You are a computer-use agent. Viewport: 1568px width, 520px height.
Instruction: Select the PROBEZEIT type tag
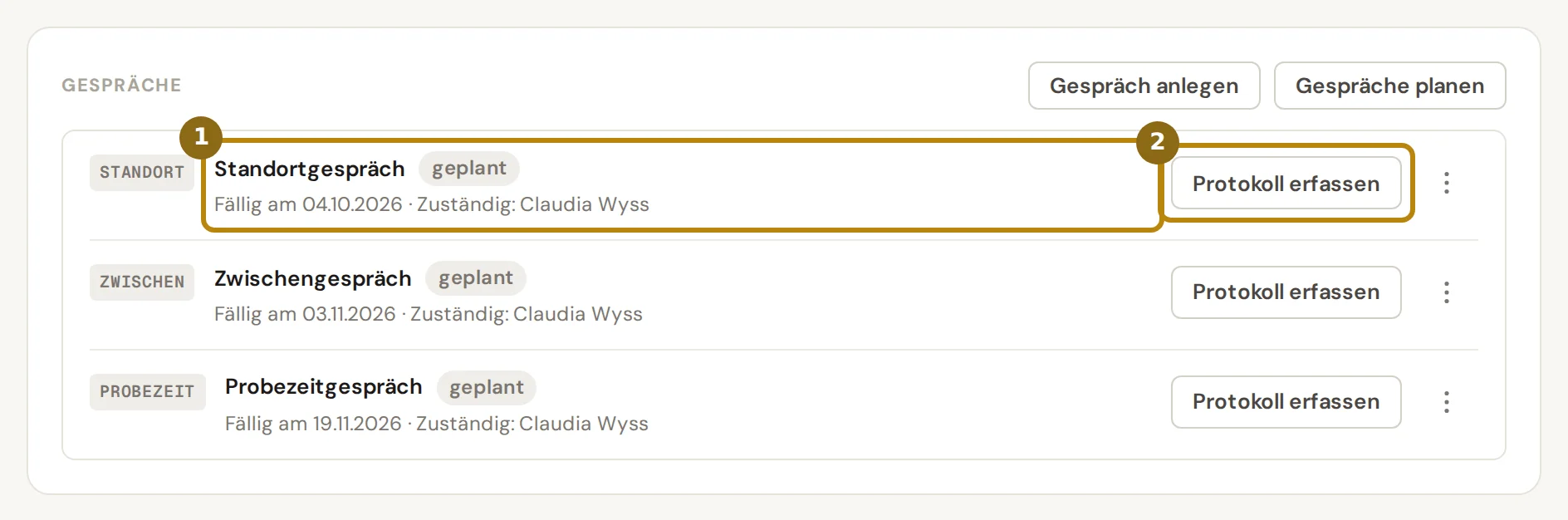(147, 392)
